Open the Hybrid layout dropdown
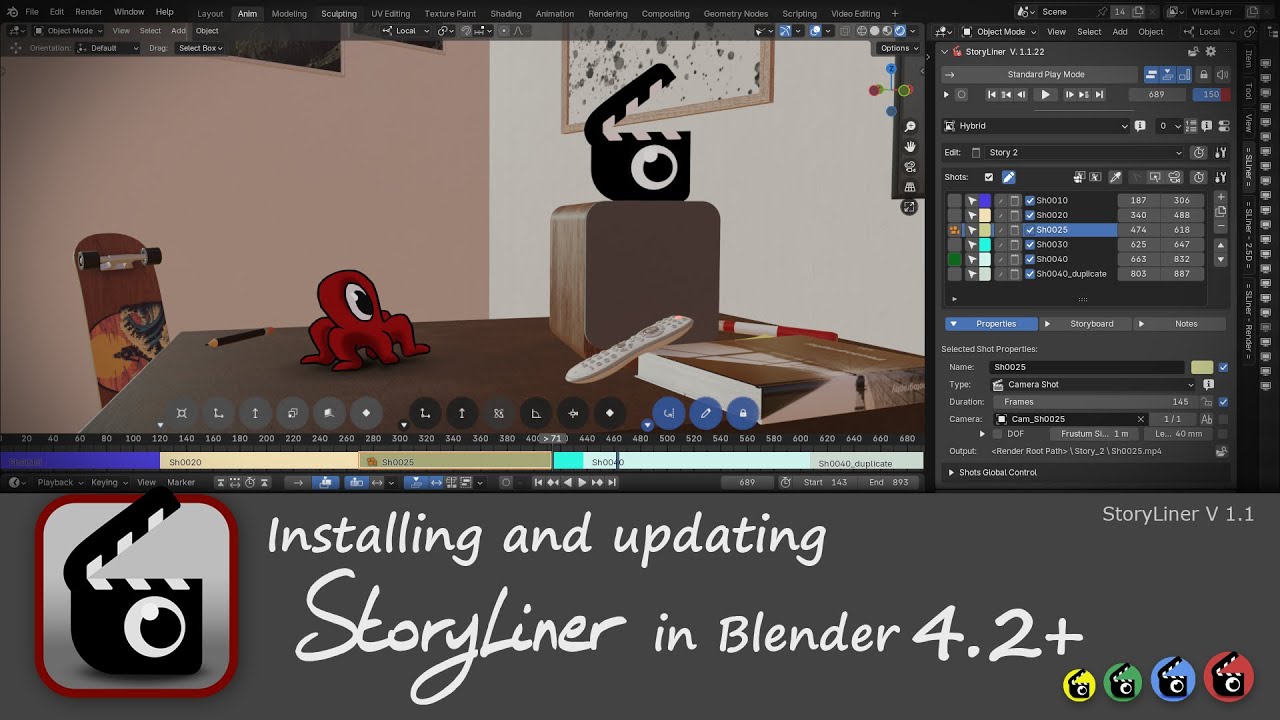This screenshot has height=720, width=1280. (1036, 126)
